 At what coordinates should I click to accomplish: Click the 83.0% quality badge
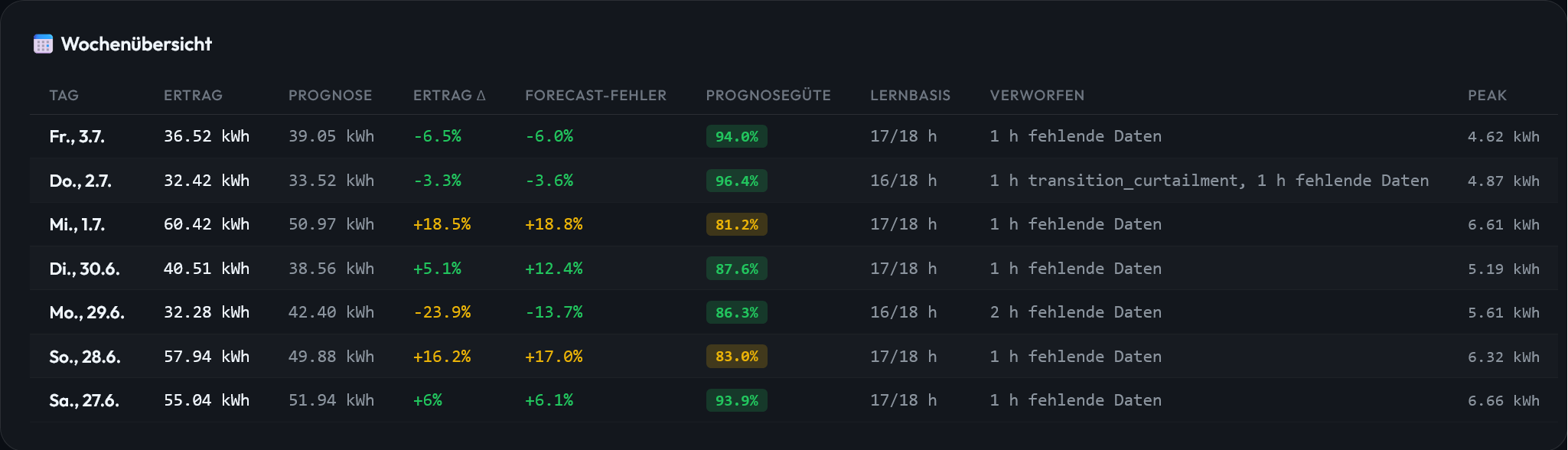(736, 357)
